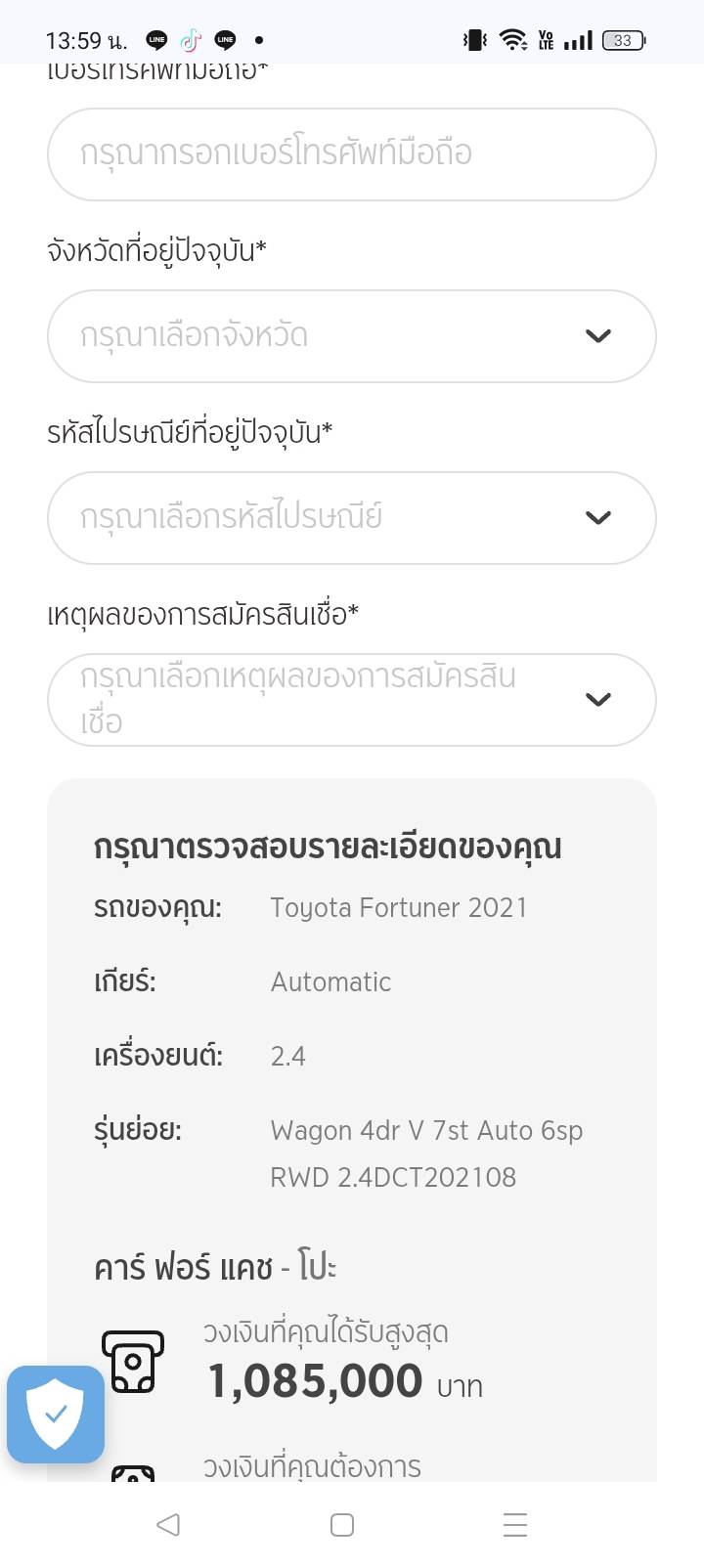Focus the mobile phone number input field
The width and height of the screenshot is (704, 1568).
click(351, 154)
